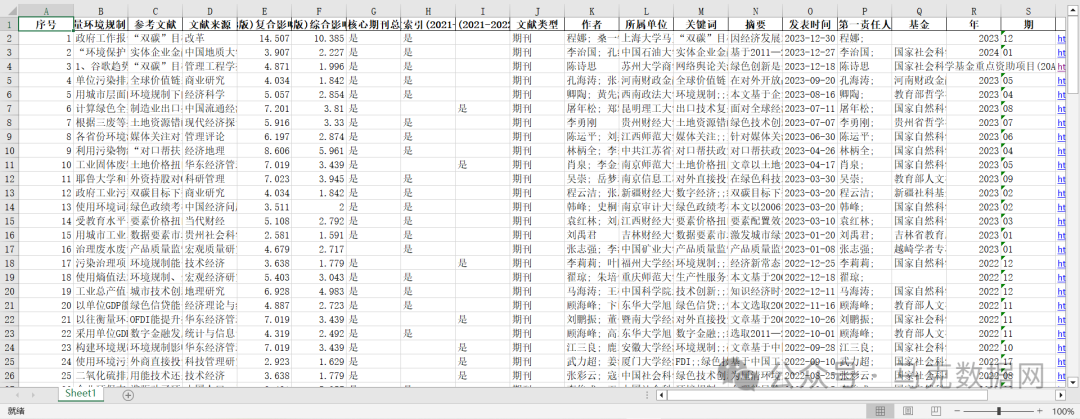1080x419 pixels.
Task: Select column R header
Action: pos(973,11)
